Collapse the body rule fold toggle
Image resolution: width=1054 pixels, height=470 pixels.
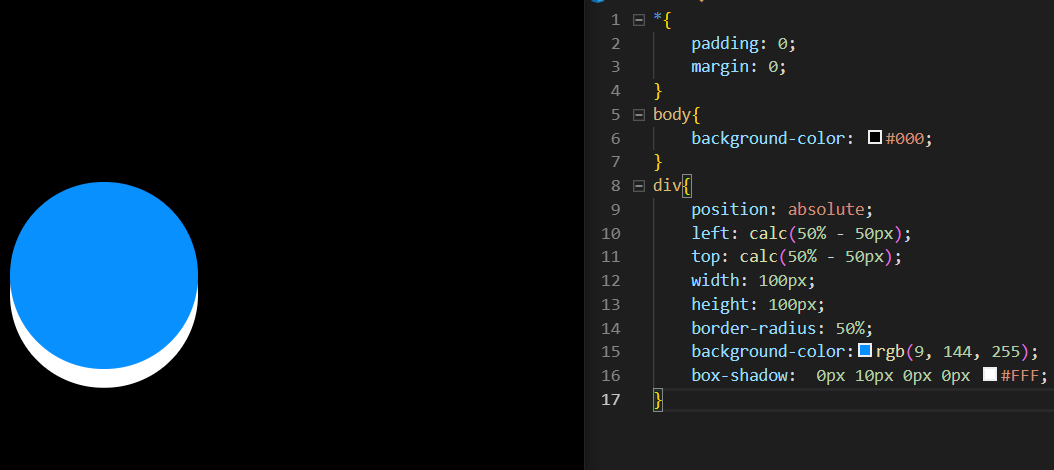639,114
